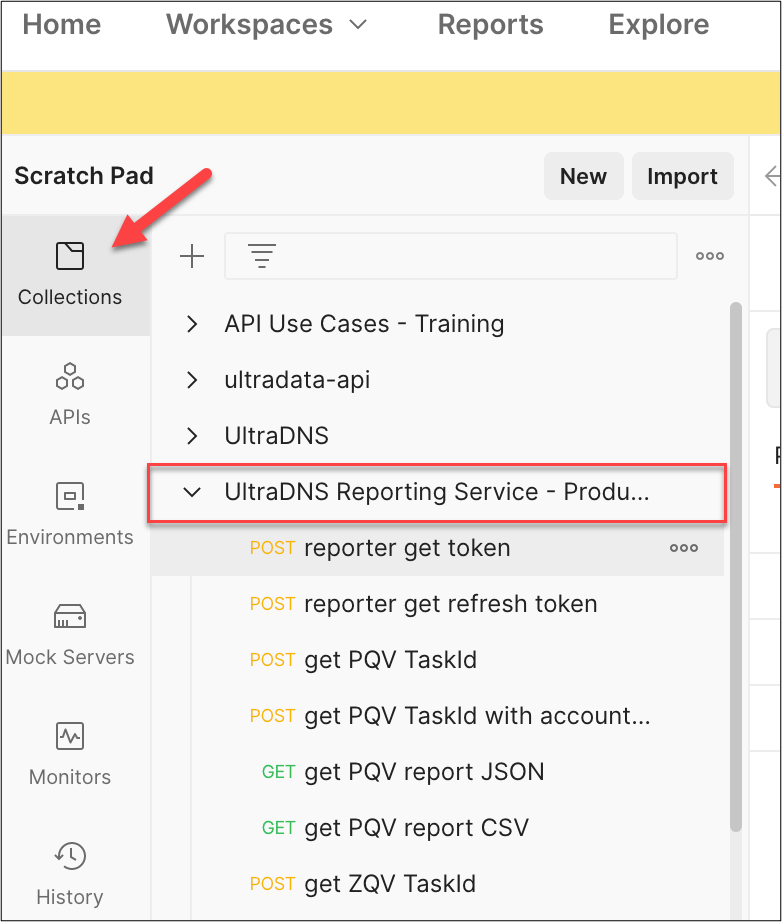Click UltraDNS Reporting Service - Produ... name
The height and width of the screenshot is (922, 782).
tap(437, 492)
